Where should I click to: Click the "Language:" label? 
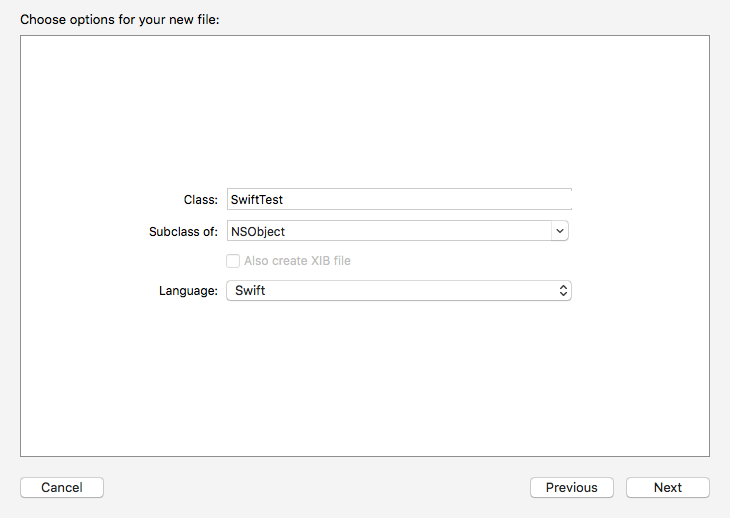tap(188, 291)
